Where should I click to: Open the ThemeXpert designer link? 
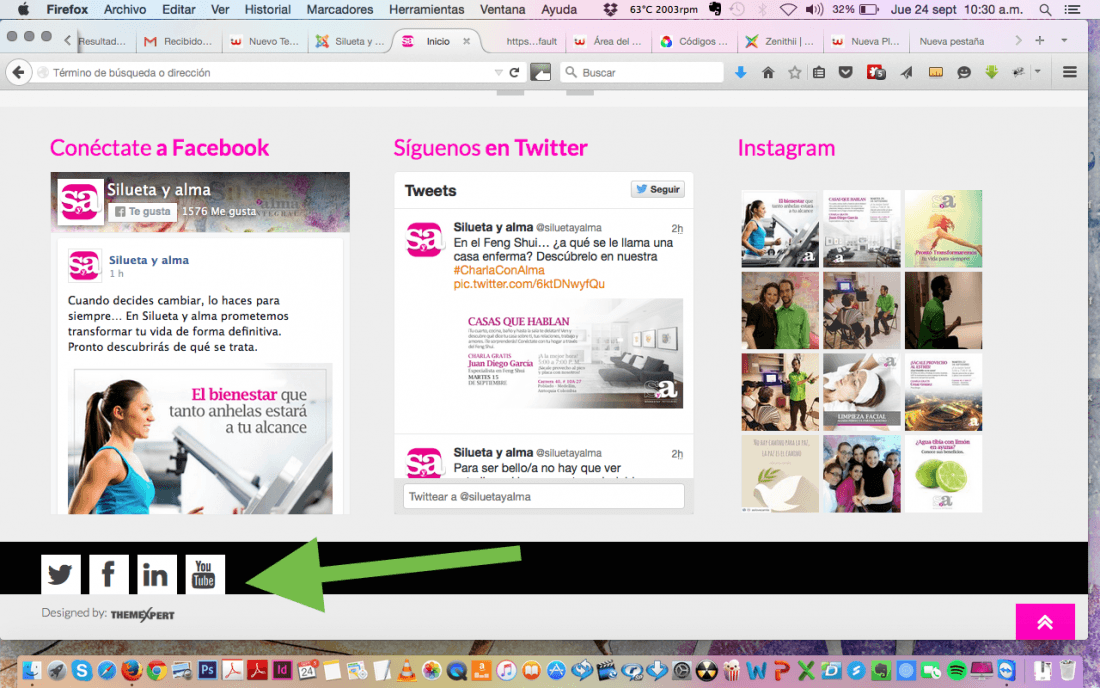[x=142, y=614]
